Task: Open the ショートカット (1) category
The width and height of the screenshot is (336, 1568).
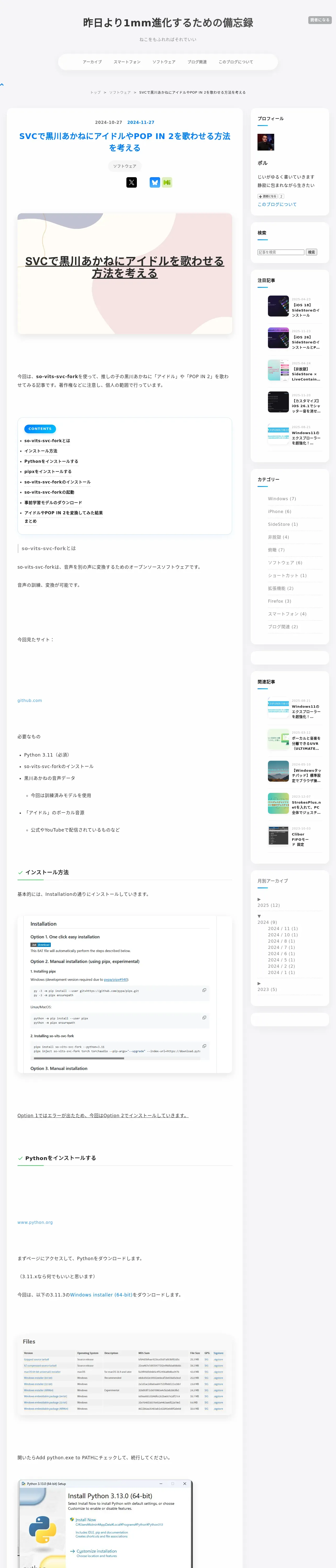Action: click(287, 575)
